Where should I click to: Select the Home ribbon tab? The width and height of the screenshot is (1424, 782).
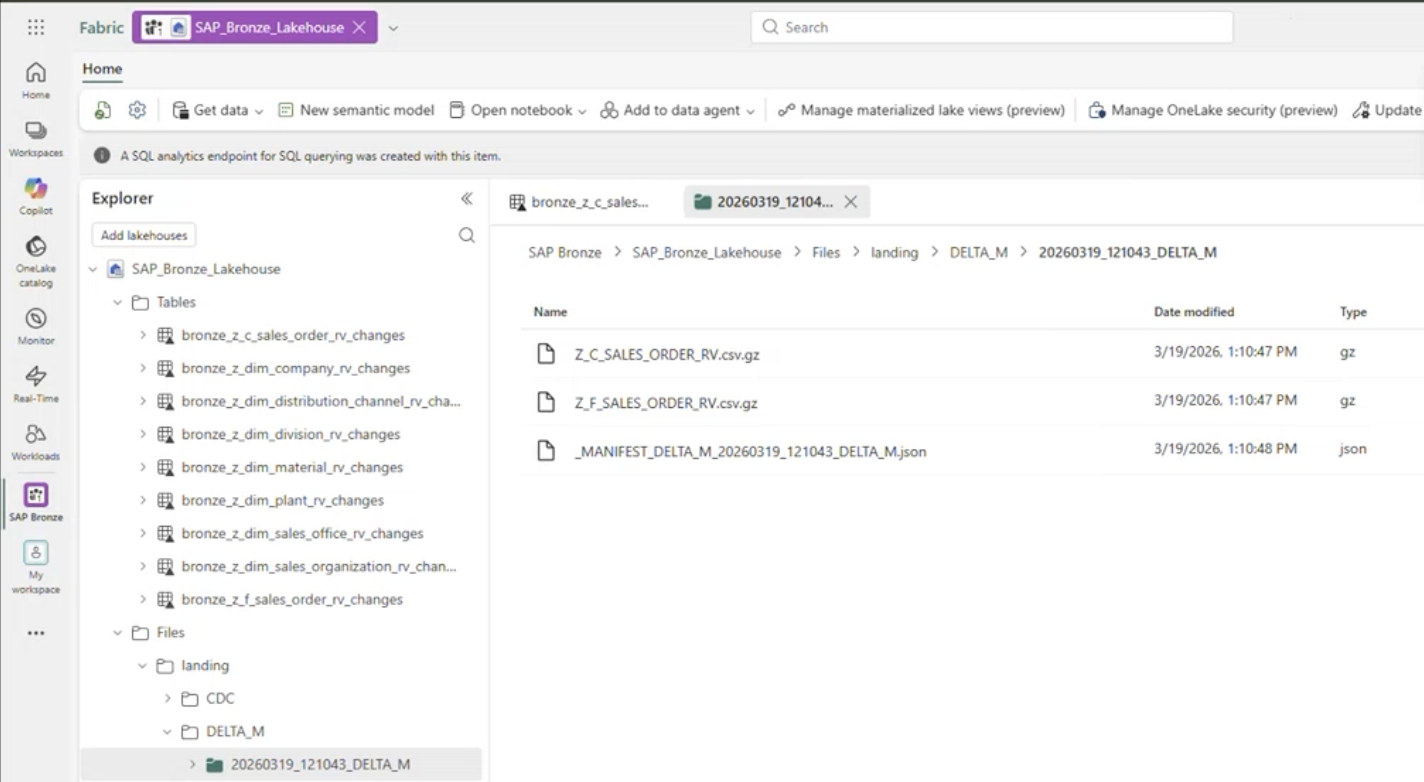click(x=102, y=69)
